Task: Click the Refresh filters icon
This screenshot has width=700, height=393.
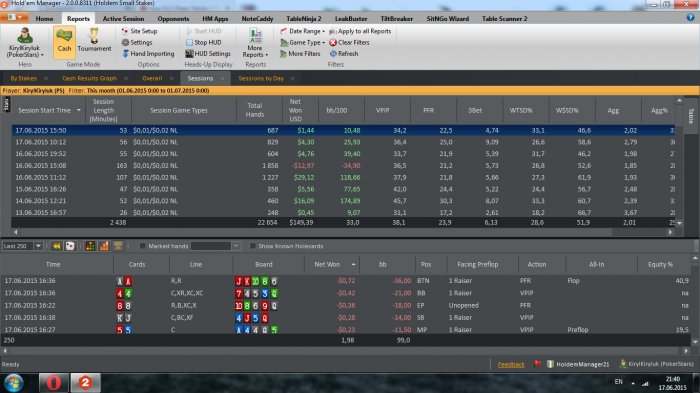Action: coord(333,54)
